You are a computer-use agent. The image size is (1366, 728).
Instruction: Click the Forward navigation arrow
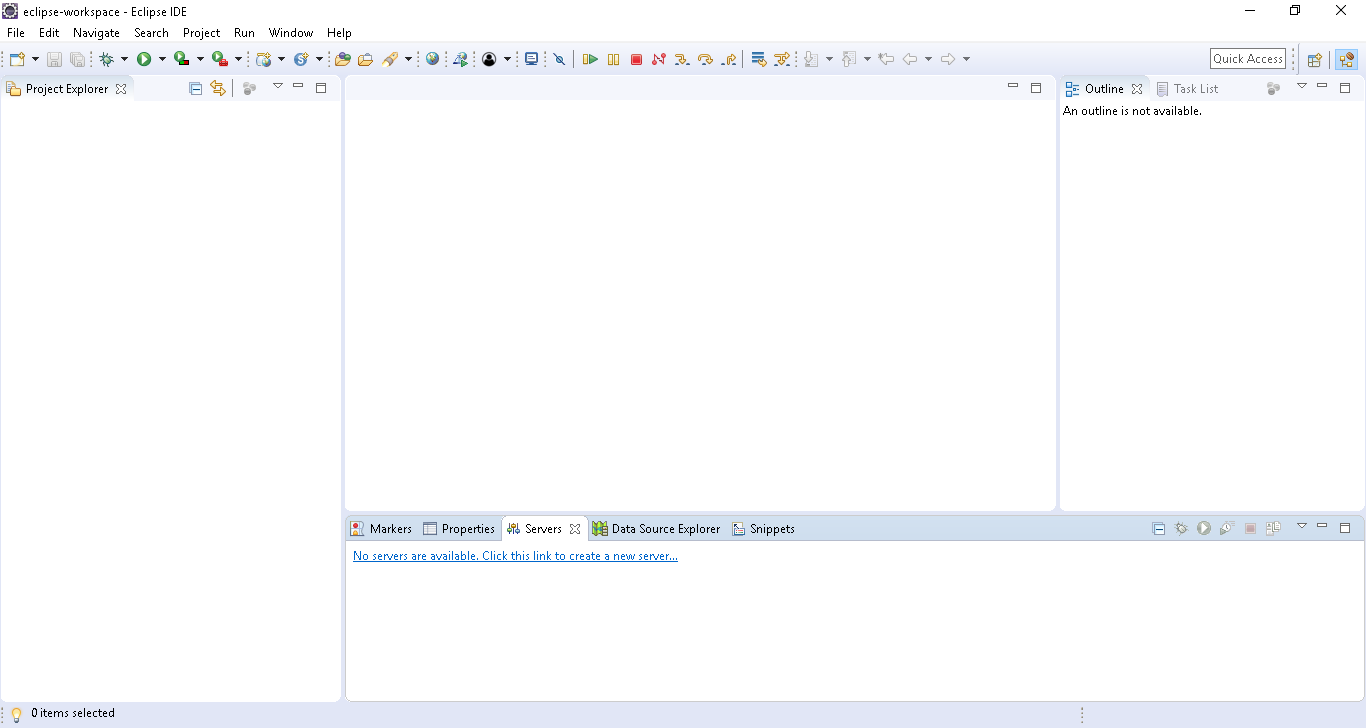pos(948,59)
